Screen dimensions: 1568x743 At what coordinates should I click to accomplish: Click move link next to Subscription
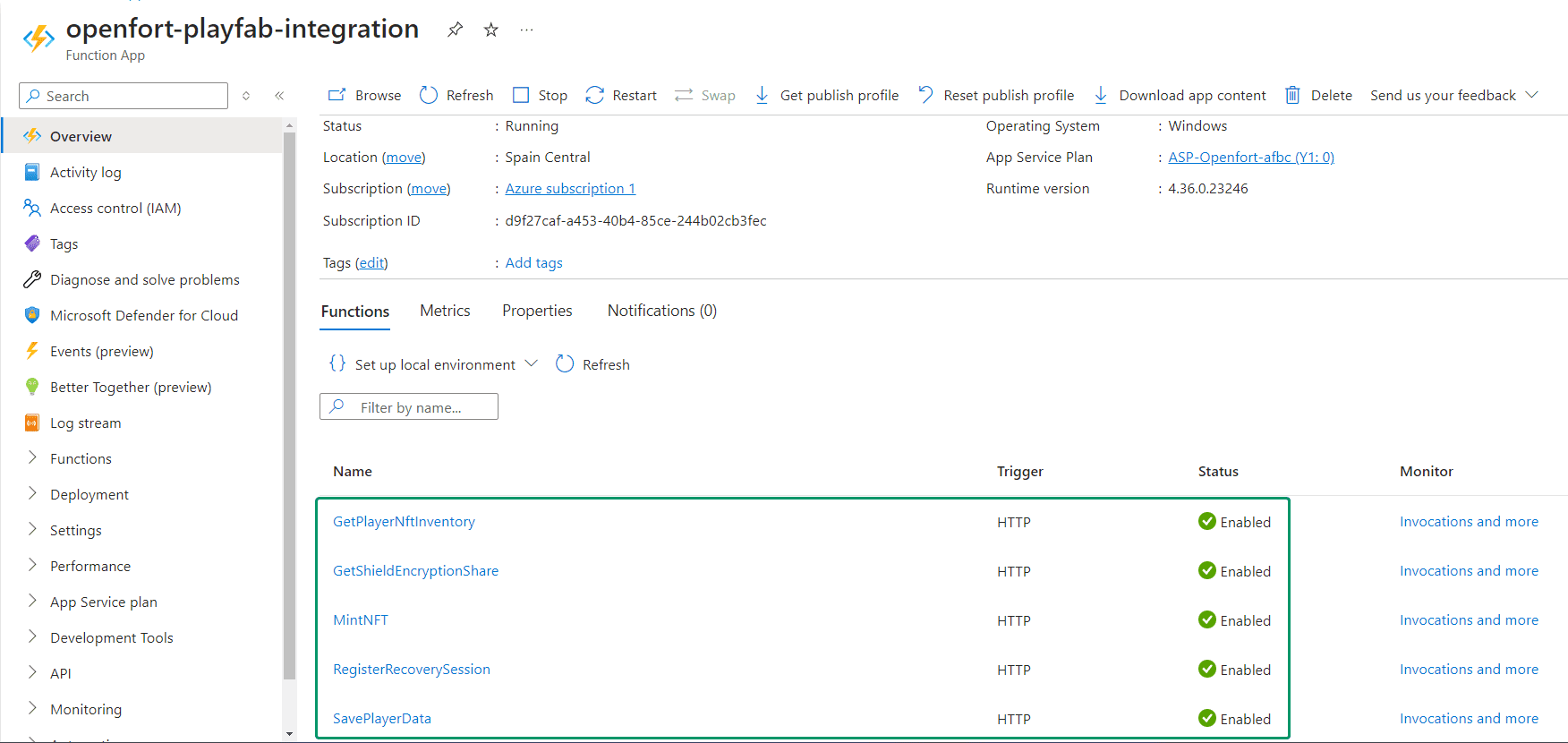pos(429,189)
